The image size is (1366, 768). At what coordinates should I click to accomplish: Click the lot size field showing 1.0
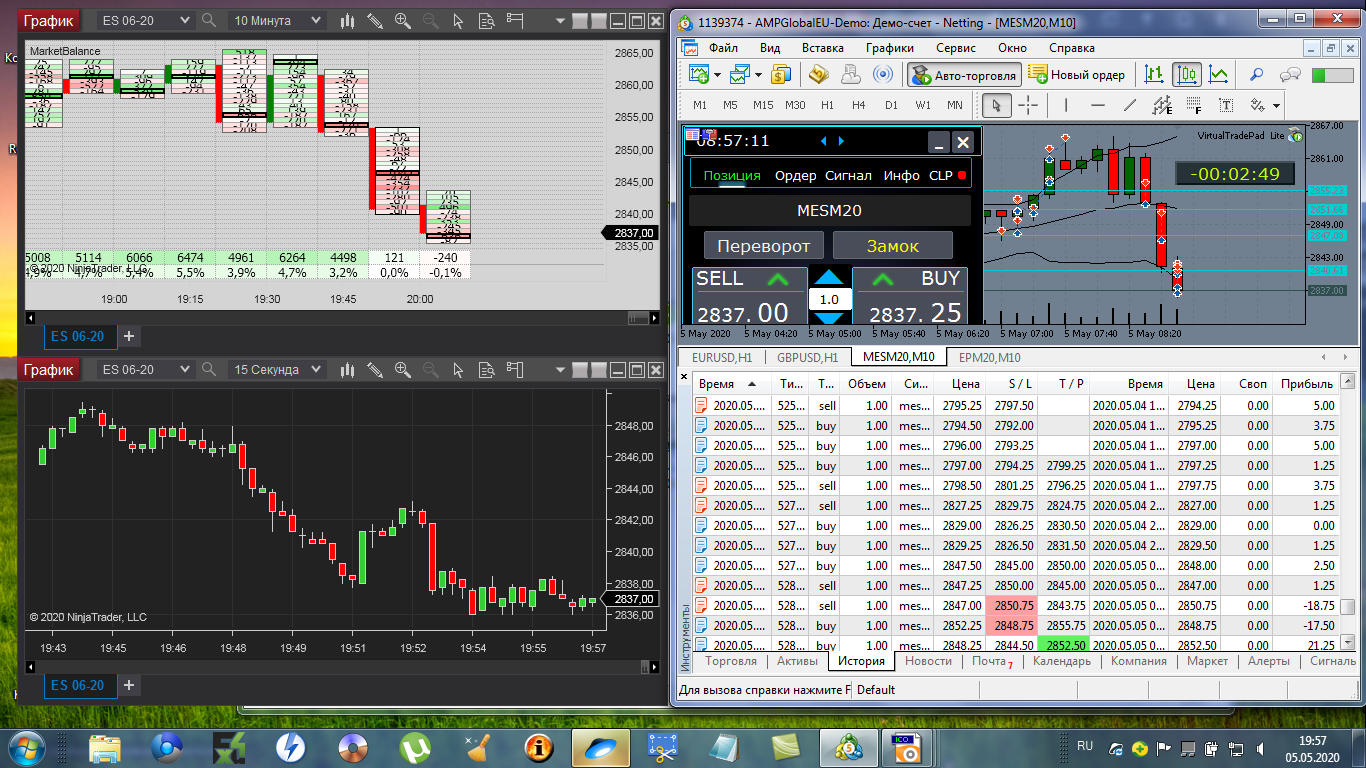pos(830,299)
